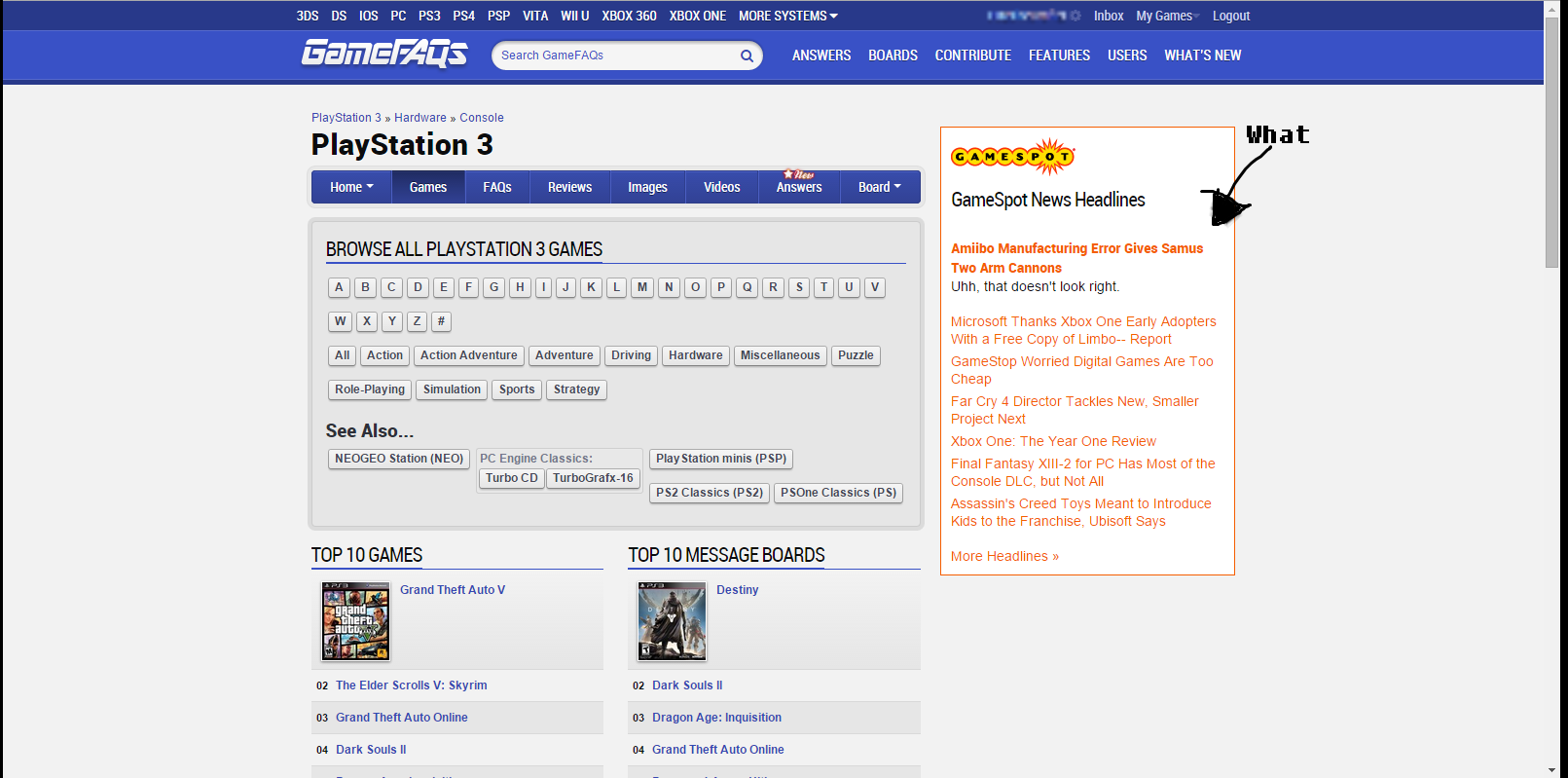Screen dimensions: 1568x778
Task: Click the Hardware breadcrumb link
Action: pyautogui.click(x=420, y=118)
